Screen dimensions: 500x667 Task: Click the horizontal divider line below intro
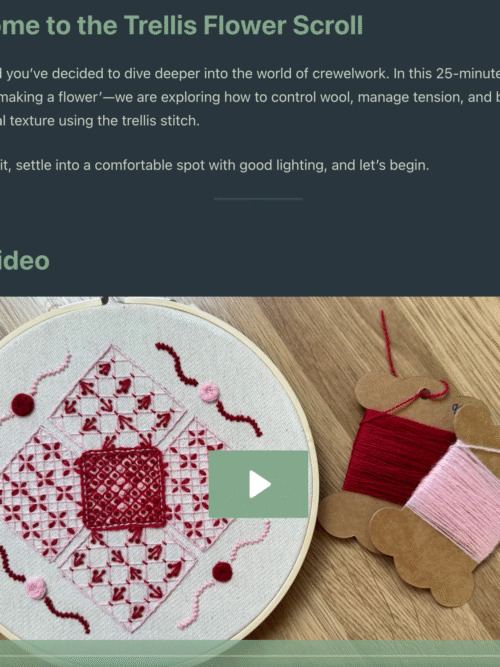[x=258, y=199]
